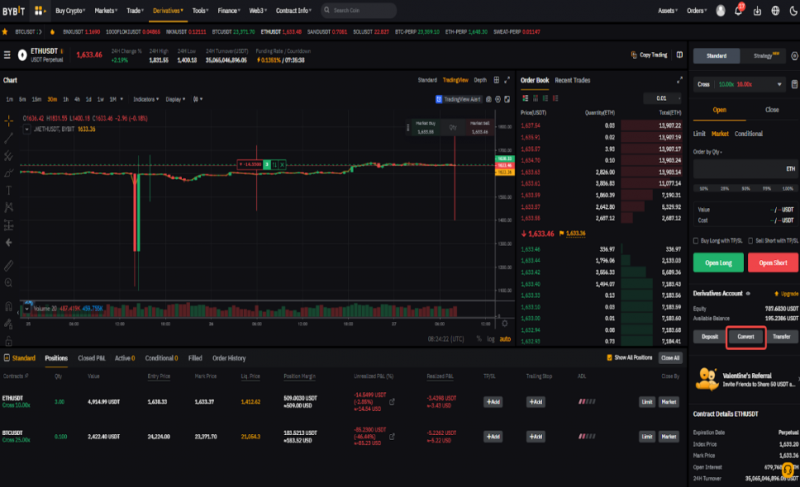Viewport: 800px width, 487px height.
Task: Select 4h chart interval
Action: tap(77, 99)
